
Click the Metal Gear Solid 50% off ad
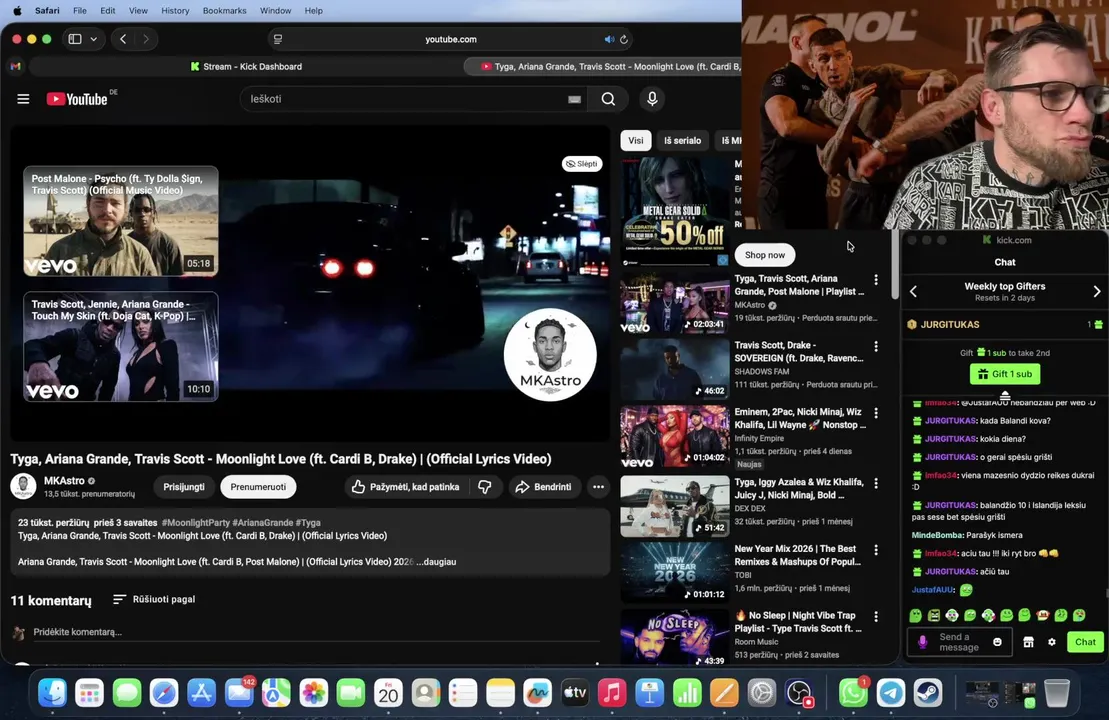pyautogui.click(x=675, y=211)
